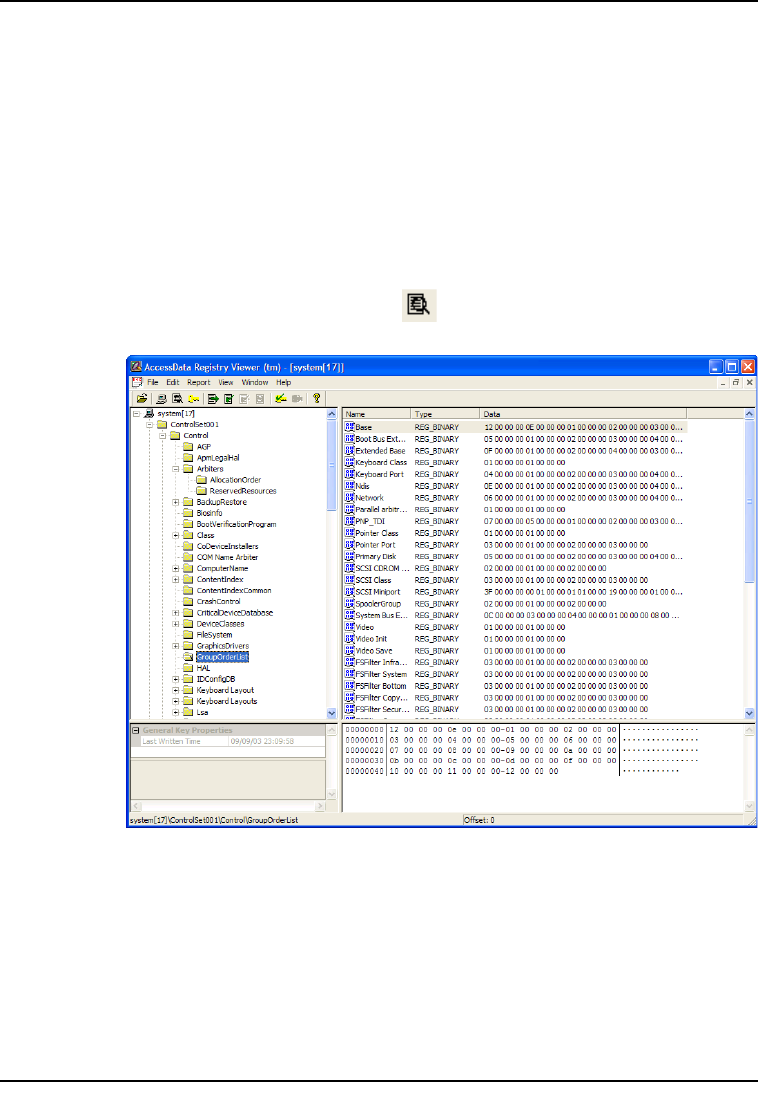Click the Common Areas magnifier toolbar icon
The image size is (758, 1117).
[177, 399]
